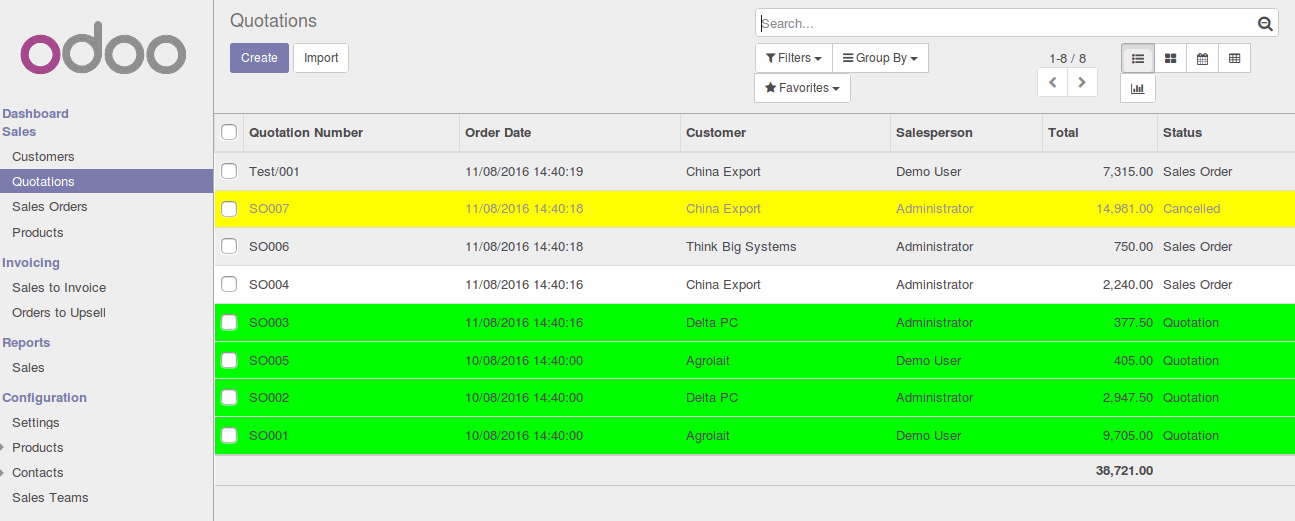Tick the checkbox for SO005
Screen dimensions: 1295x521
(x=229, y=360)
